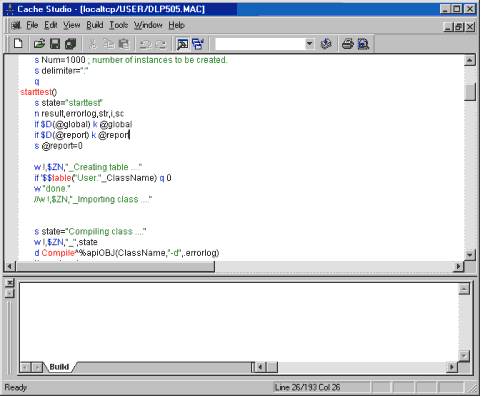The height and width of the screenshot is (397, 481).
Task: Click the 's @report=0' code line
Action: (58, 146)
